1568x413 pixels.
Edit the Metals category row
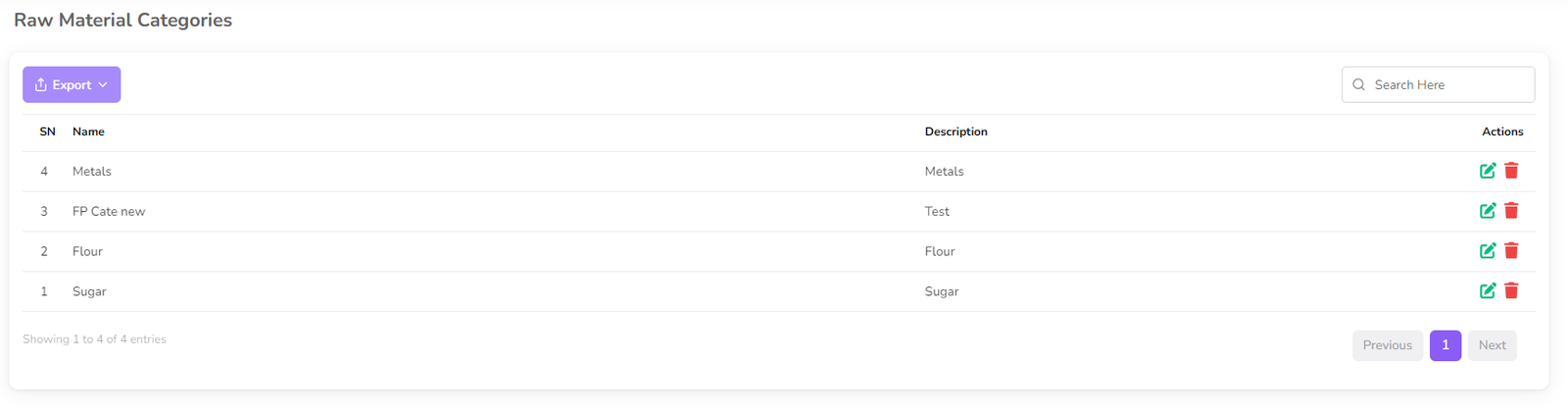1488,171
